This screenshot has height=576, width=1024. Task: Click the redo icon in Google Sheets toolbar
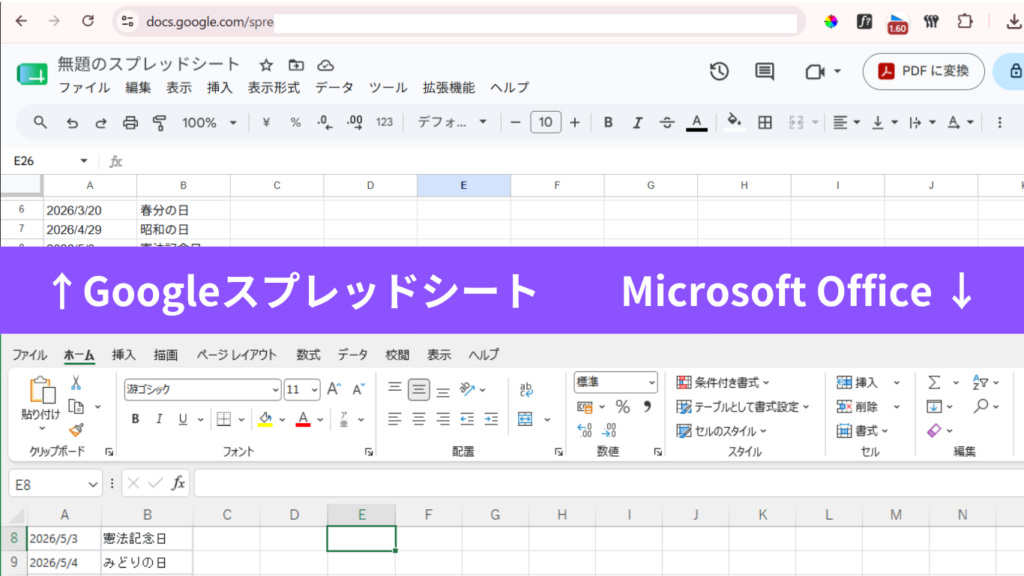tap(101, 123)
